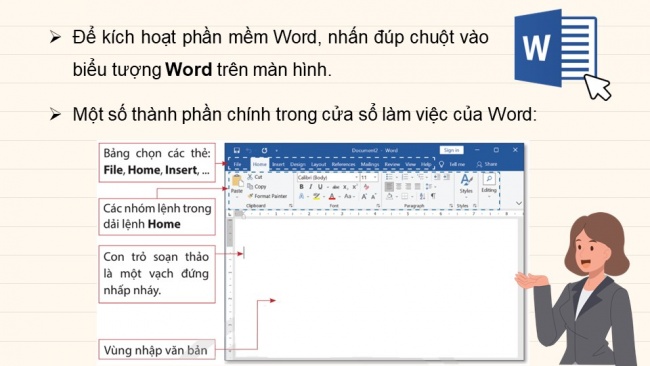Open the Calibri (Body) font dropdown
Image resolution: width=650 pixels, height=366 pixels.
click(x=327, y=177)
